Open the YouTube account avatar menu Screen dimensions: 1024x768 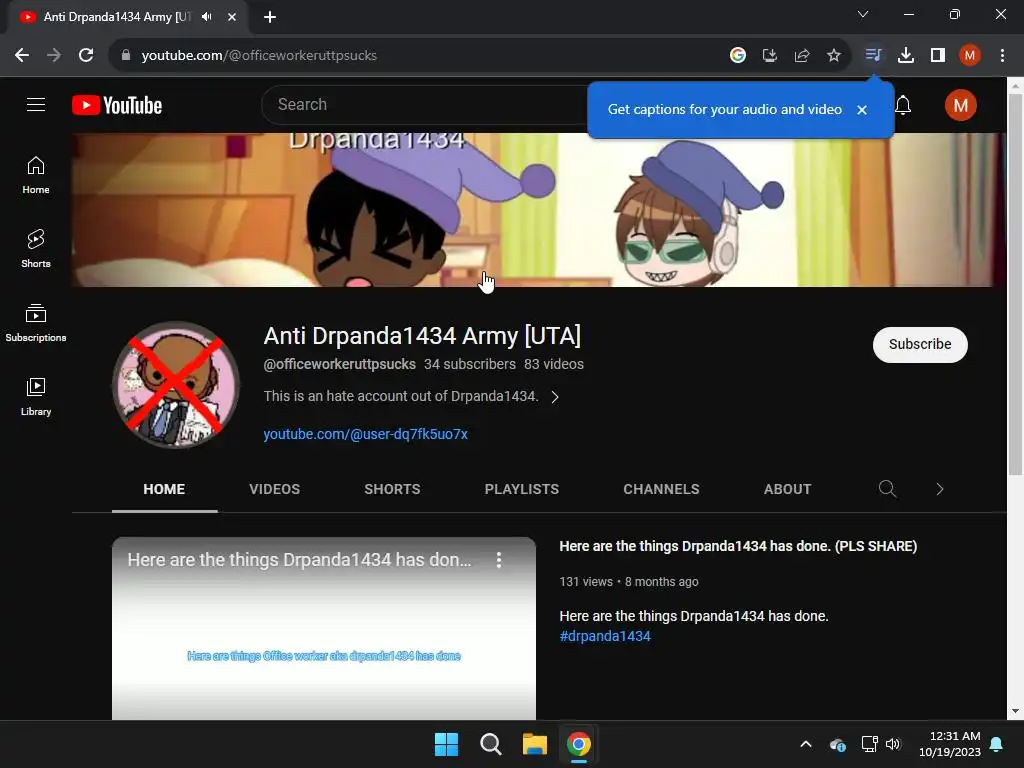961,105
